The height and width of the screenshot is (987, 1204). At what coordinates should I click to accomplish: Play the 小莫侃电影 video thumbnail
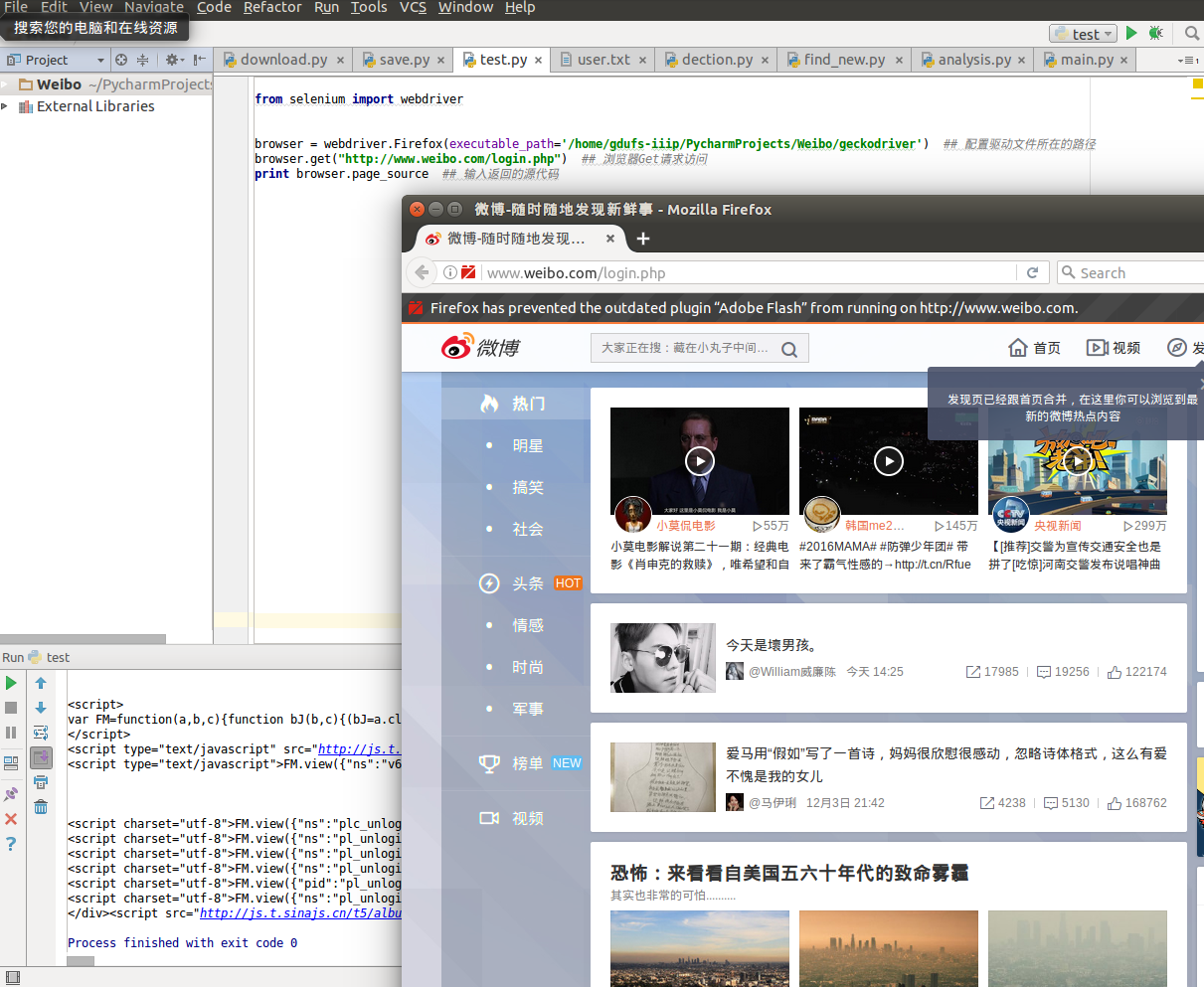click(x=700, y=461)
